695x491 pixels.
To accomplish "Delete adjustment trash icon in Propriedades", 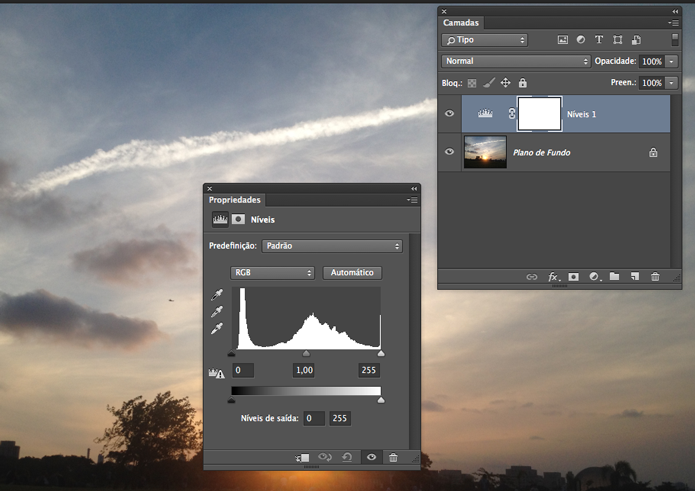I will 393,457.
